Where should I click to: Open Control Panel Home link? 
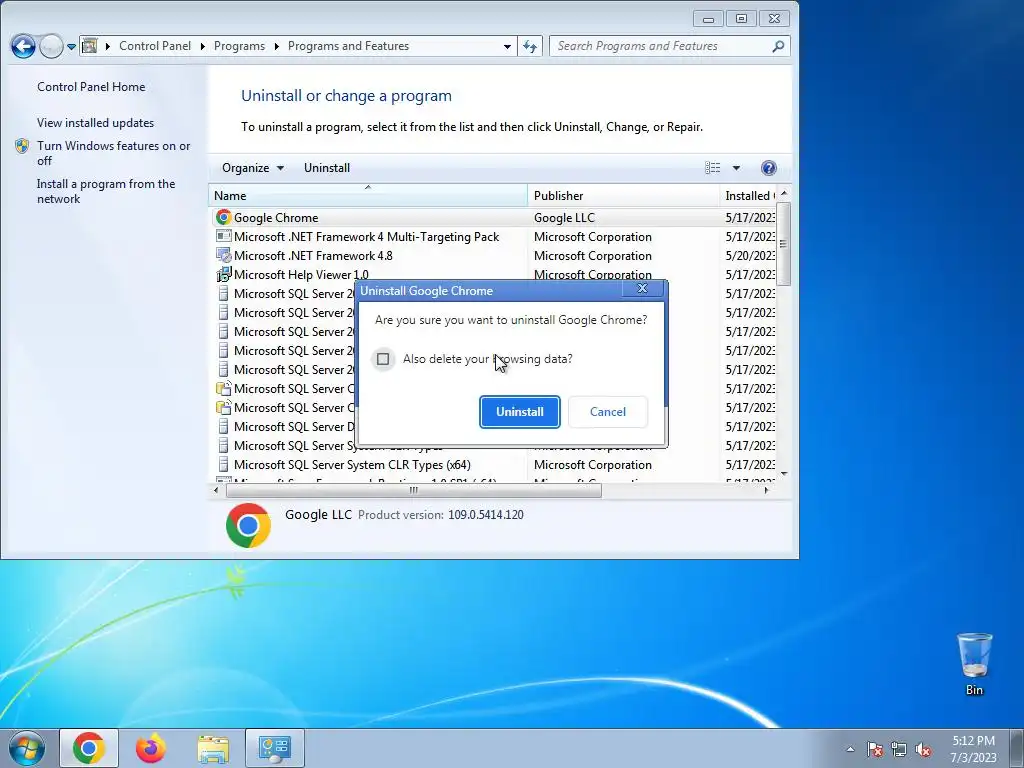pyautogui.click(x=91, y=87)
